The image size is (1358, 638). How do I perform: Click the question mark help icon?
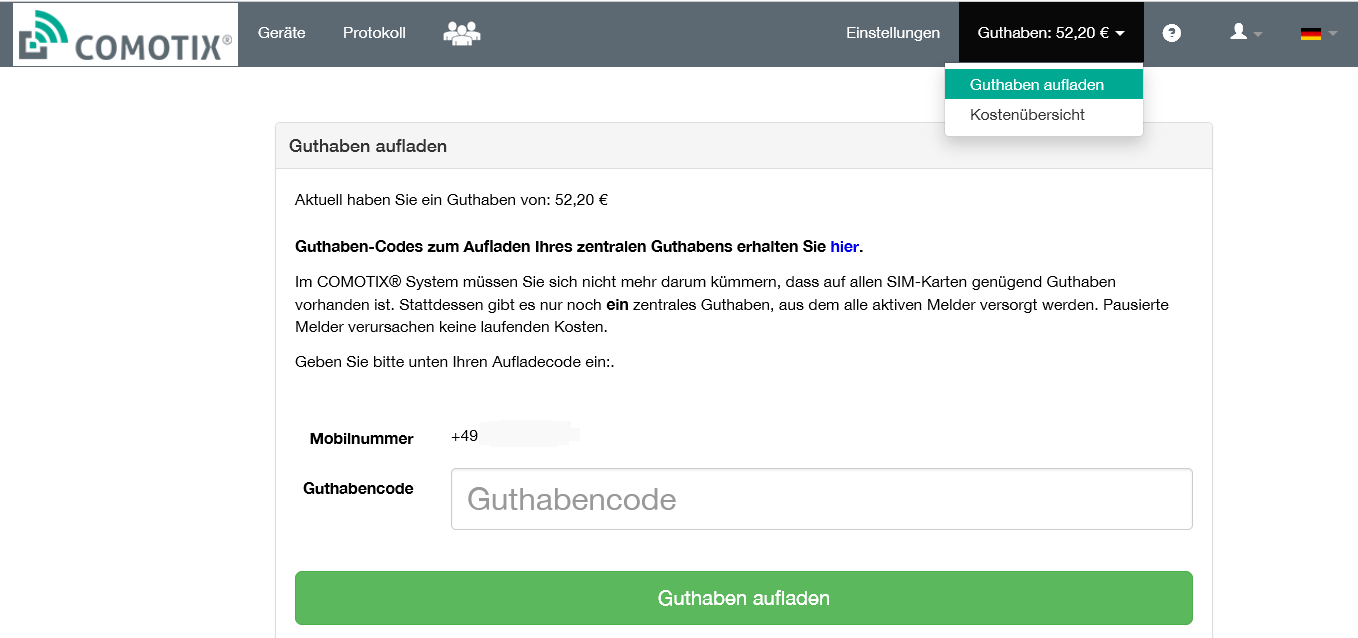1172,33
